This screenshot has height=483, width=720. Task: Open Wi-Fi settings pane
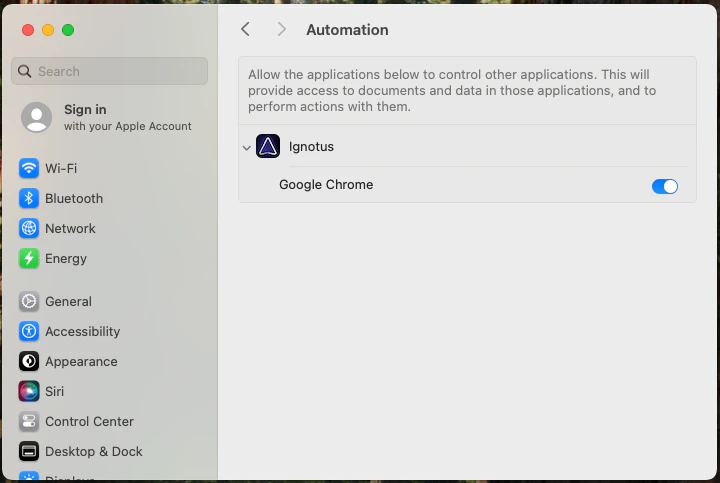109,168
